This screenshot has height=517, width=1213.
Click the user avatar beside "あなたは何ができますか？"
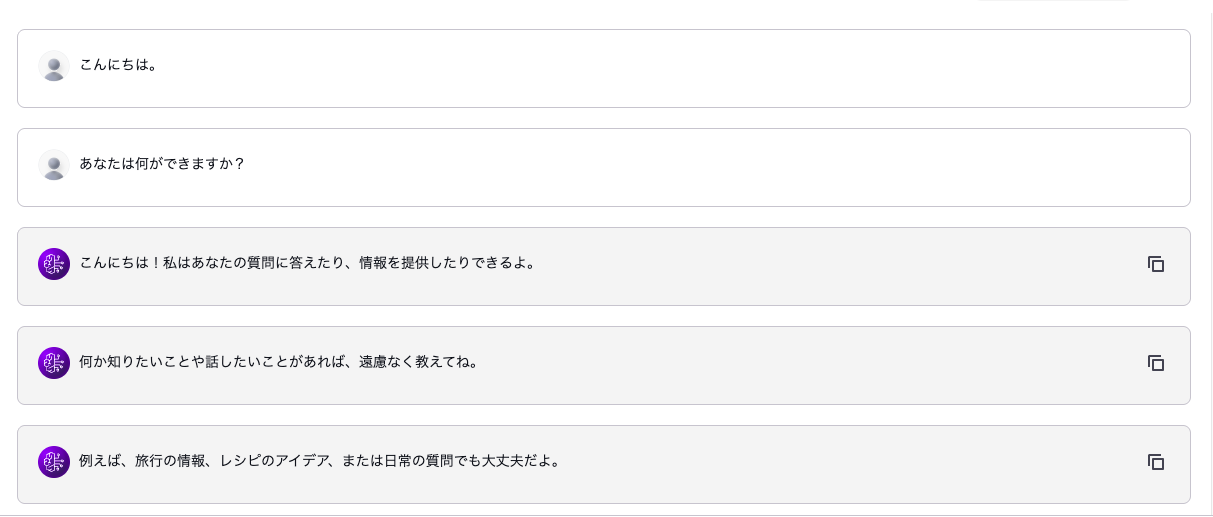point(54,165)
